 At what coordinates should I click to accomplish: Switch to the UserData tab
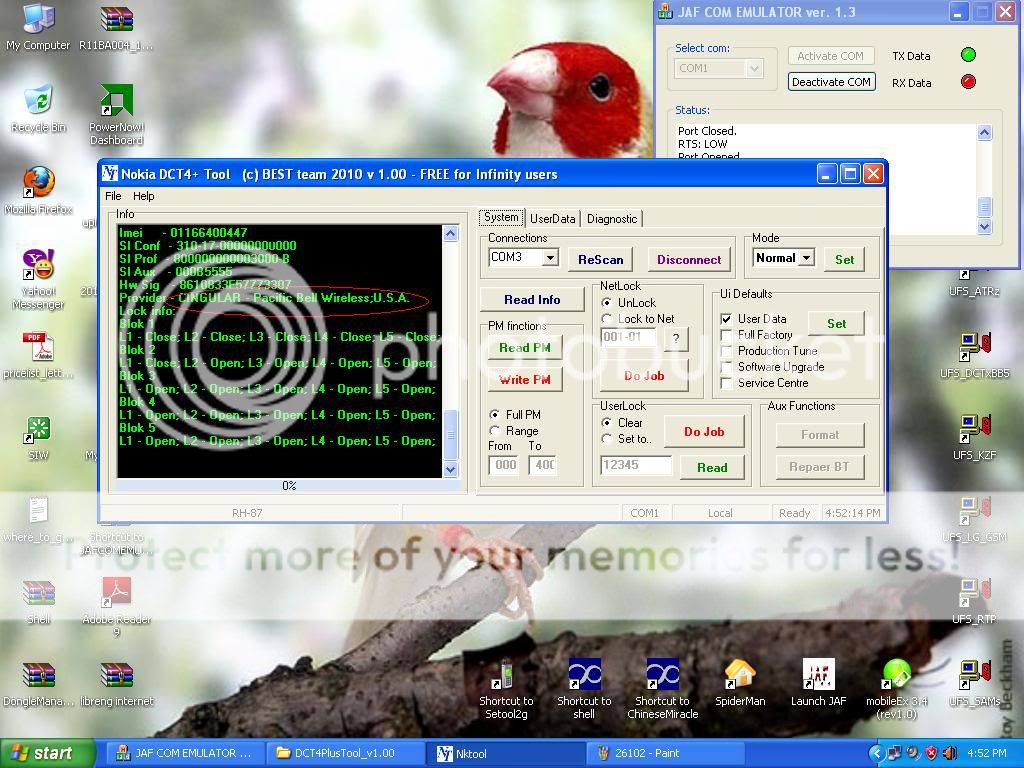tap(552, 219)
